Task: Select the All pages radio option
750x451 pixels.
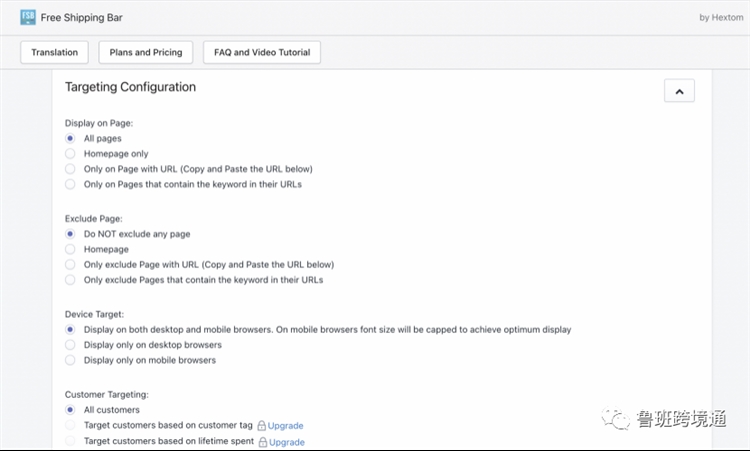Action: point(70,139)
